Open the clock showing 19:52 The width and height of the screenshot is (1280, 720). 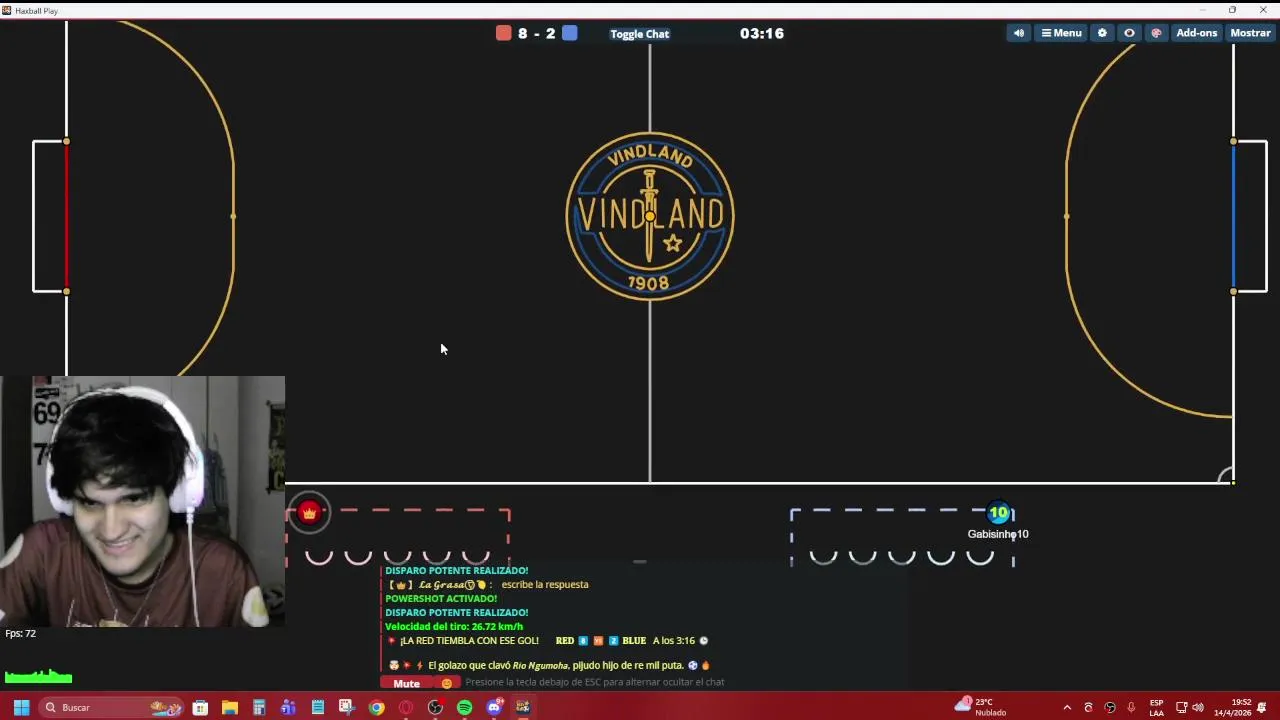coord(1232,707)
